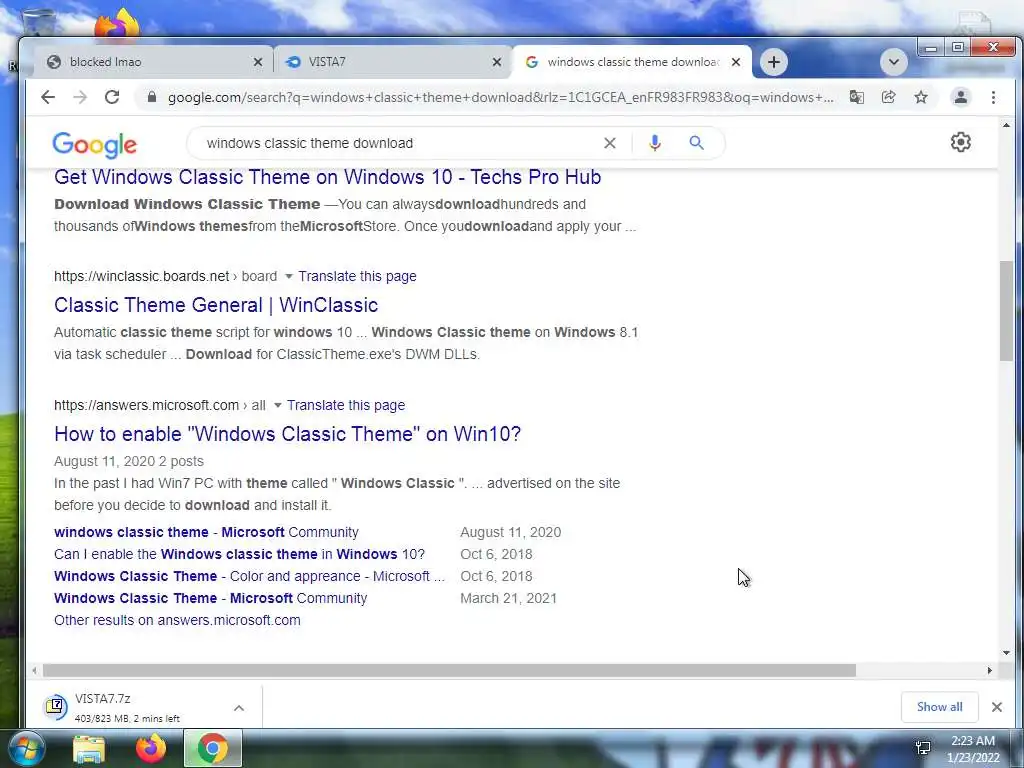Open the March 21, 2021 Microsoft Community sublink
The image size is (1024, 768).
(210, 598)
